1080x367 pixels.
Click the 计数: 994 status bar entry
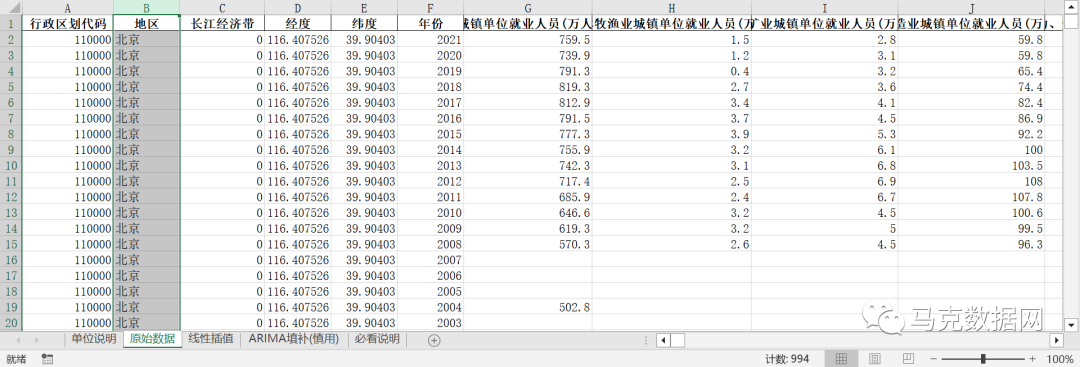coord(787,359)
